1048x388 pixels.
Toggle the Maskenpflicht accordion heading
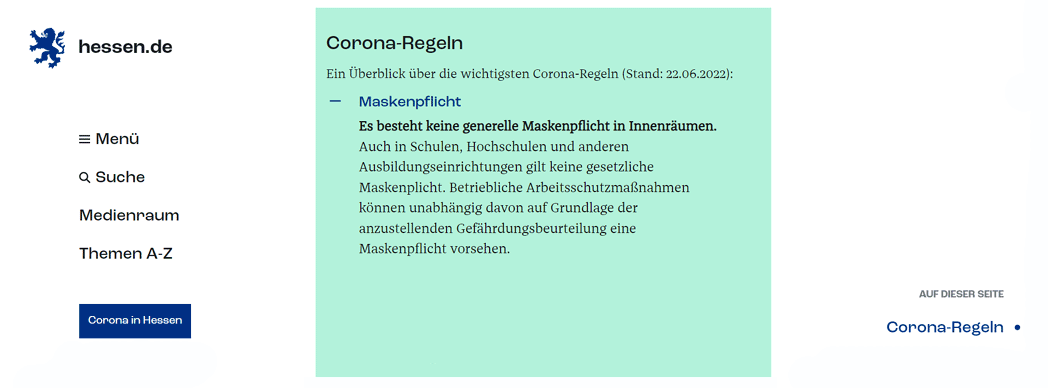[410, 102]
